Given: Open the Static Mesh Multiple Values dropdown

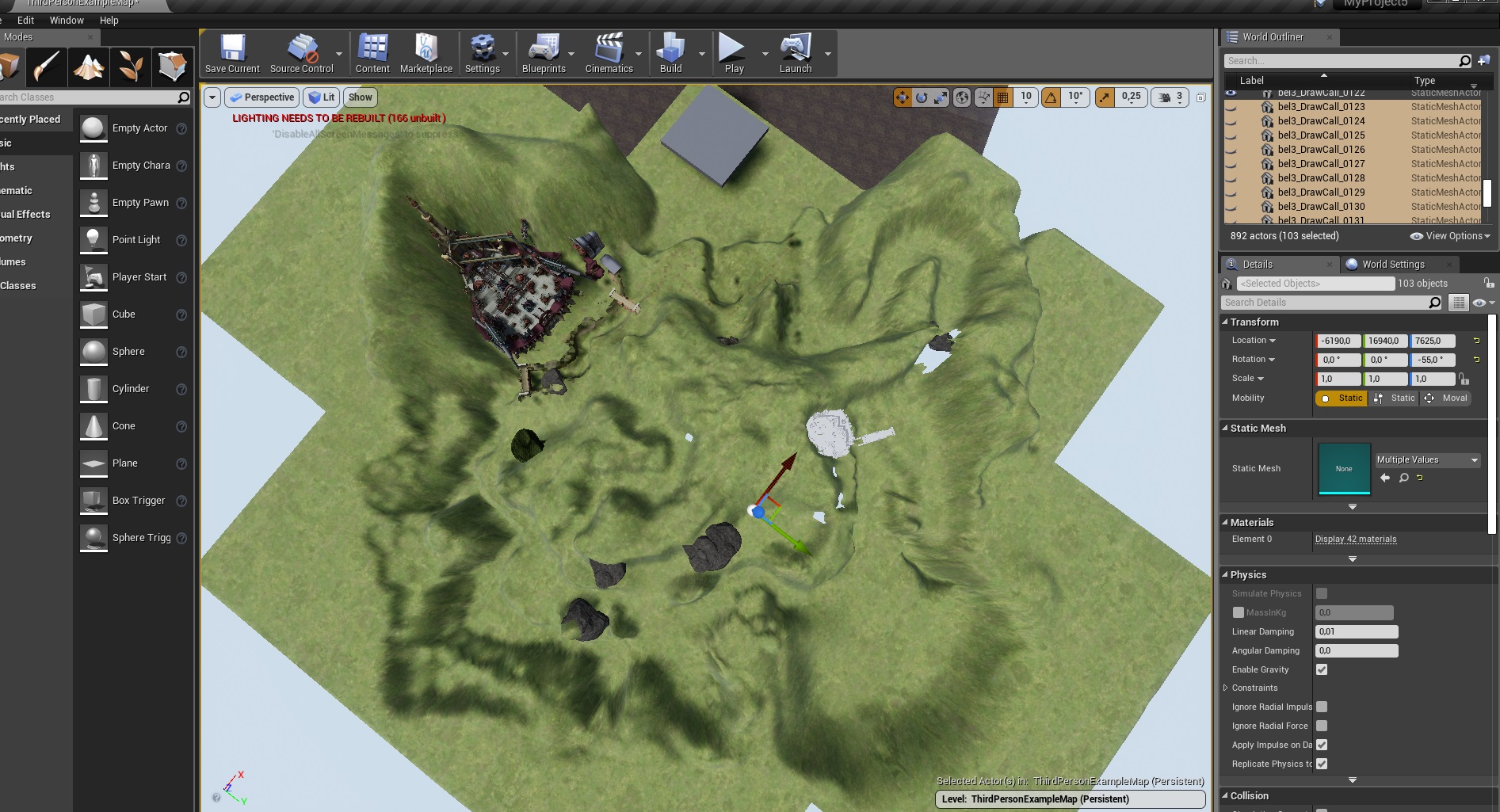Looking at the screenshot, I should [1427, 460].
